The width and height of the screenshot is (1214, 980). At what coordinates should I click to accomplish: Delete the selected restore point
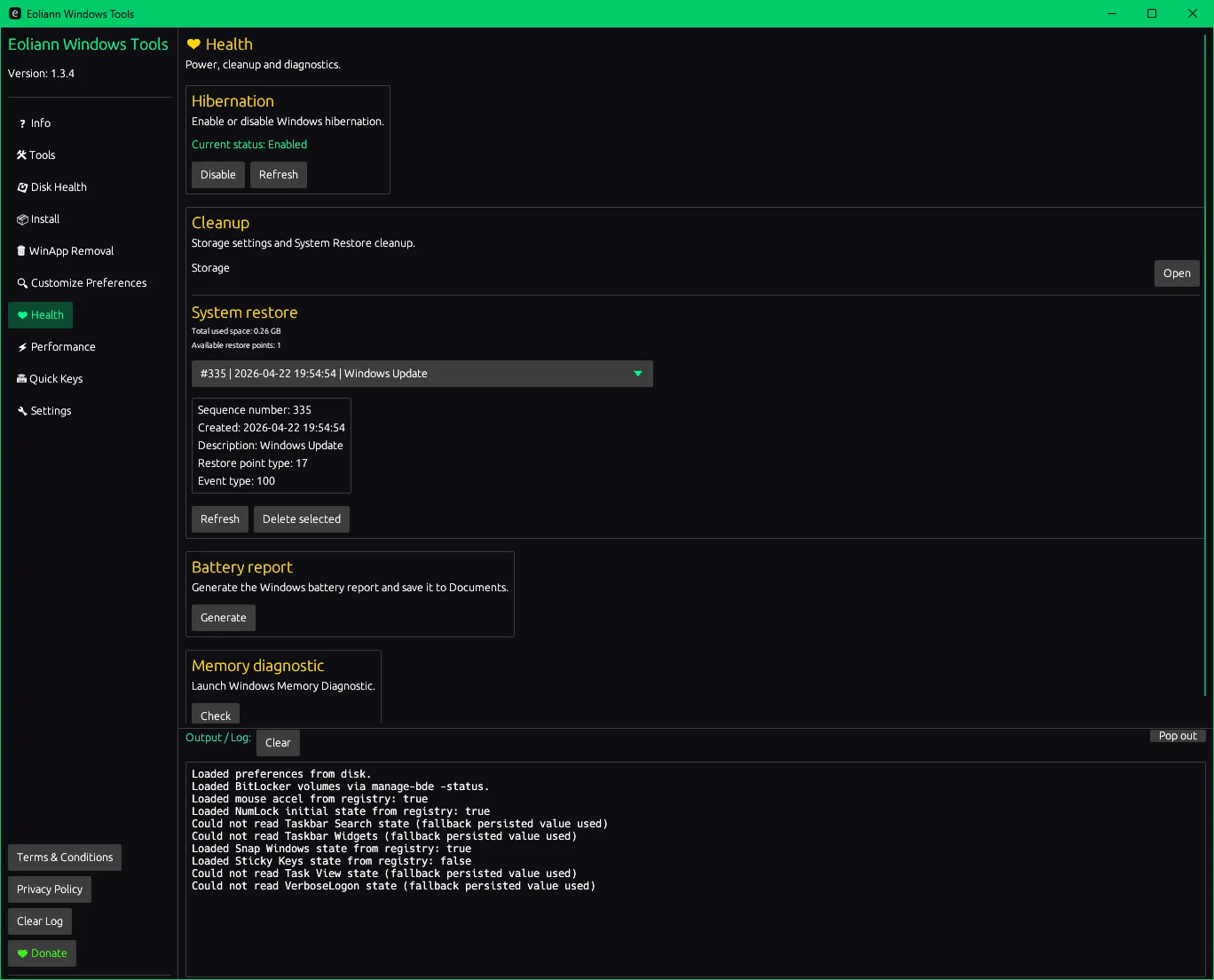301,519
